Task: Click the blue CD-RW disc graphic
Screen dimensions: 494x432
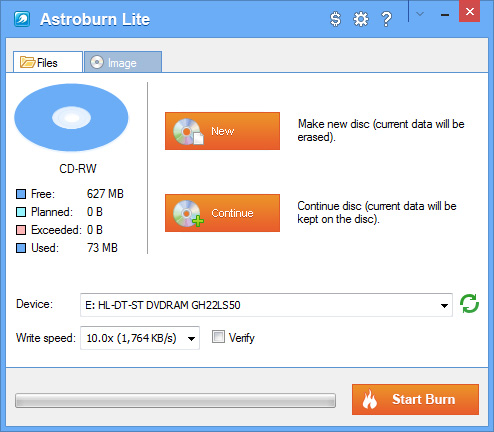Action: pyautogui.click(x=71, y=117)
